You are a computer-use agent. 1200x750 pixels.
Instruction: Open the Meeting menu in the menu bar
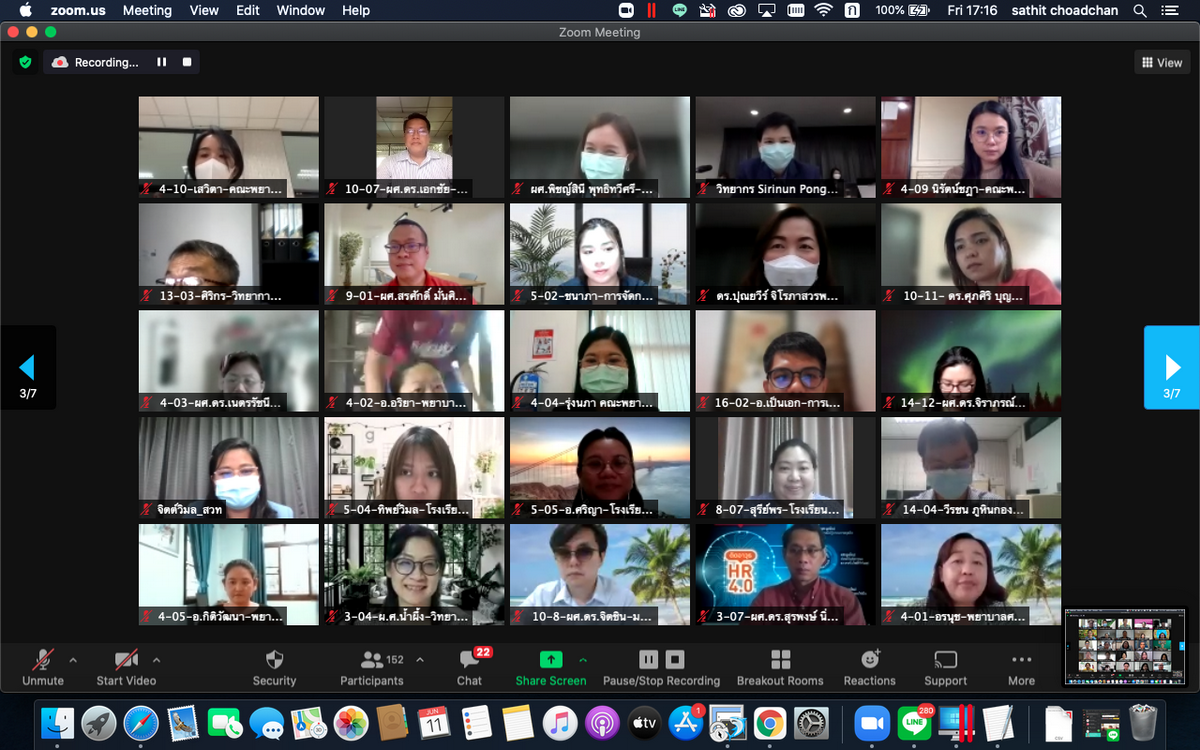coord(147,10)
